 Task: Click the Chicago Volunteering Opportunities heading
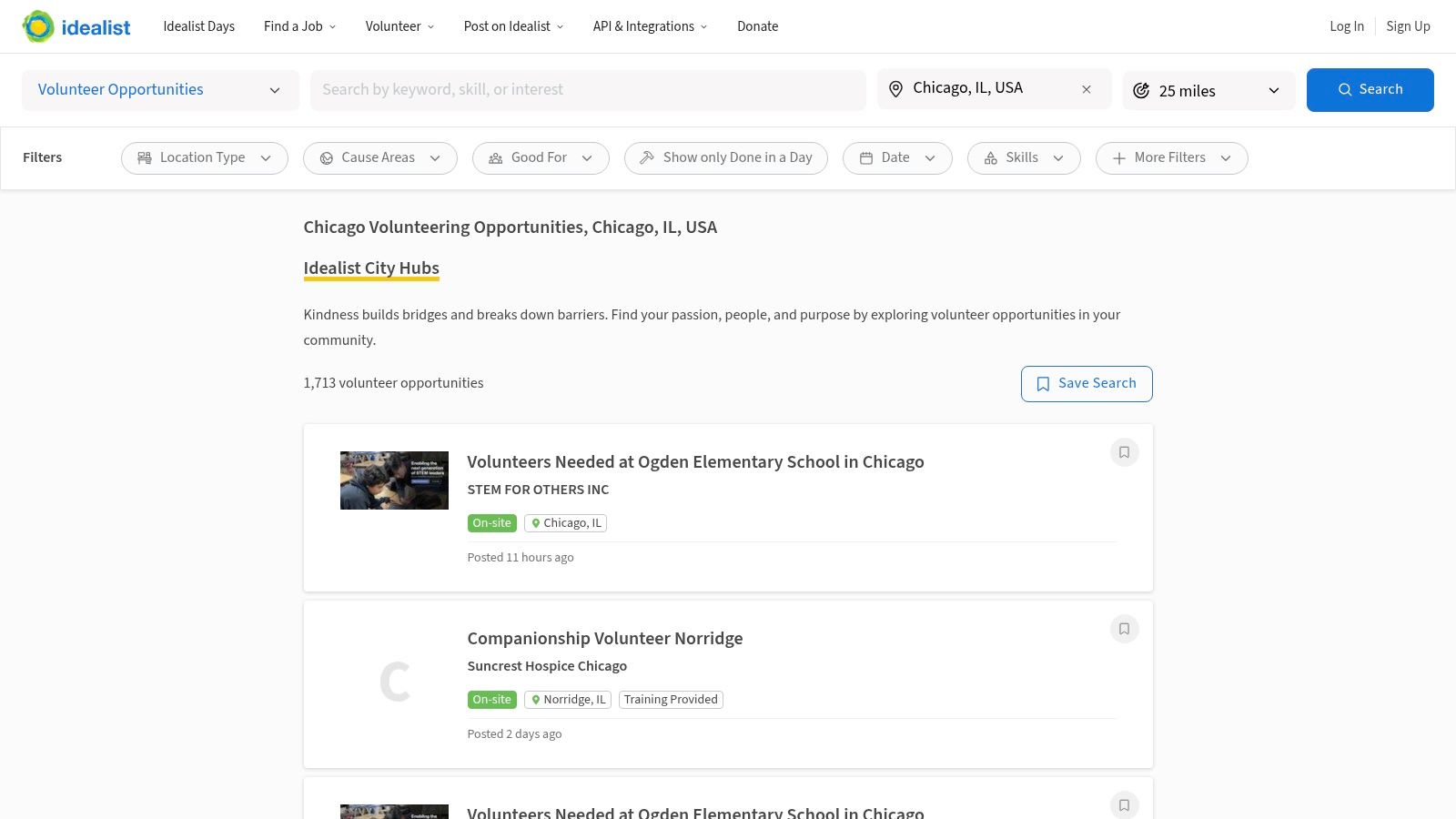[510, 227]
